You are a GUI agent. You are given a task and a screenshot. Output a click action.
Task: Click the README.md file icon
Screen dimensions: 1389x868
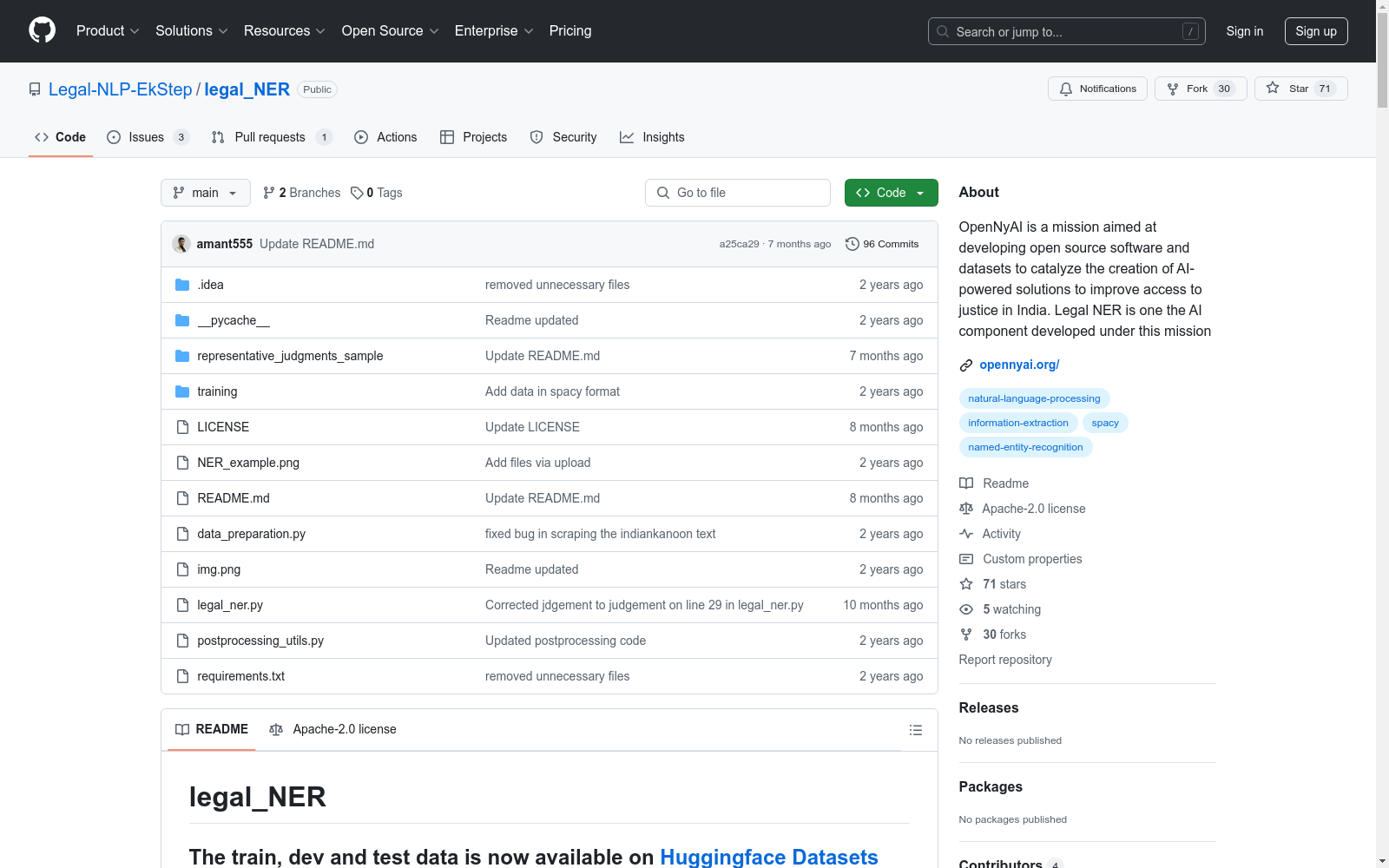(182, 498)
